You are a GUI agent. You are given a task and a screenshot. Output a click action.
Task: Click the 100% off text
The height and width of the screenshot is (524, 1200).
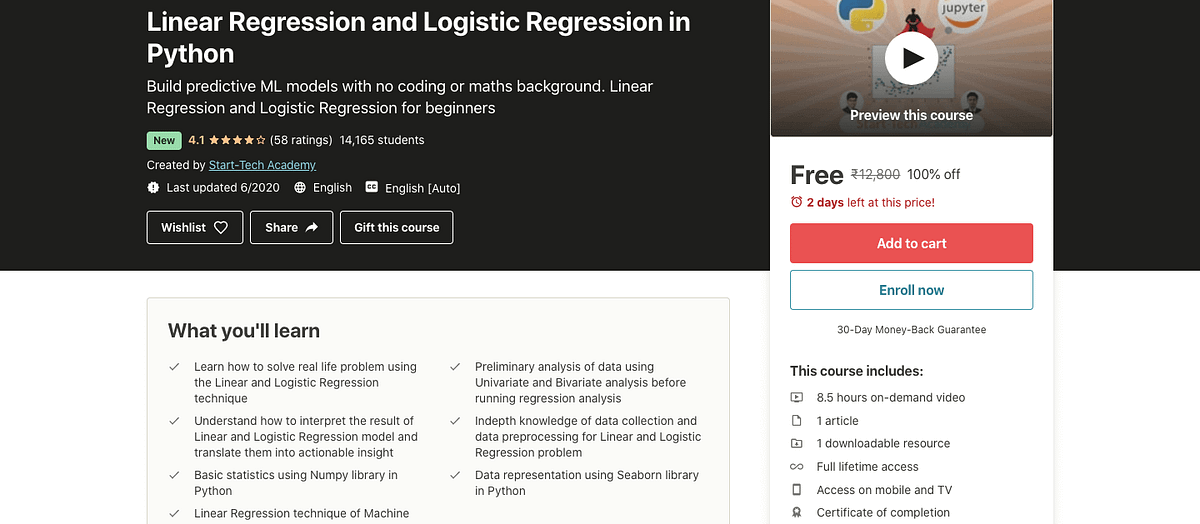pos(934,174)
